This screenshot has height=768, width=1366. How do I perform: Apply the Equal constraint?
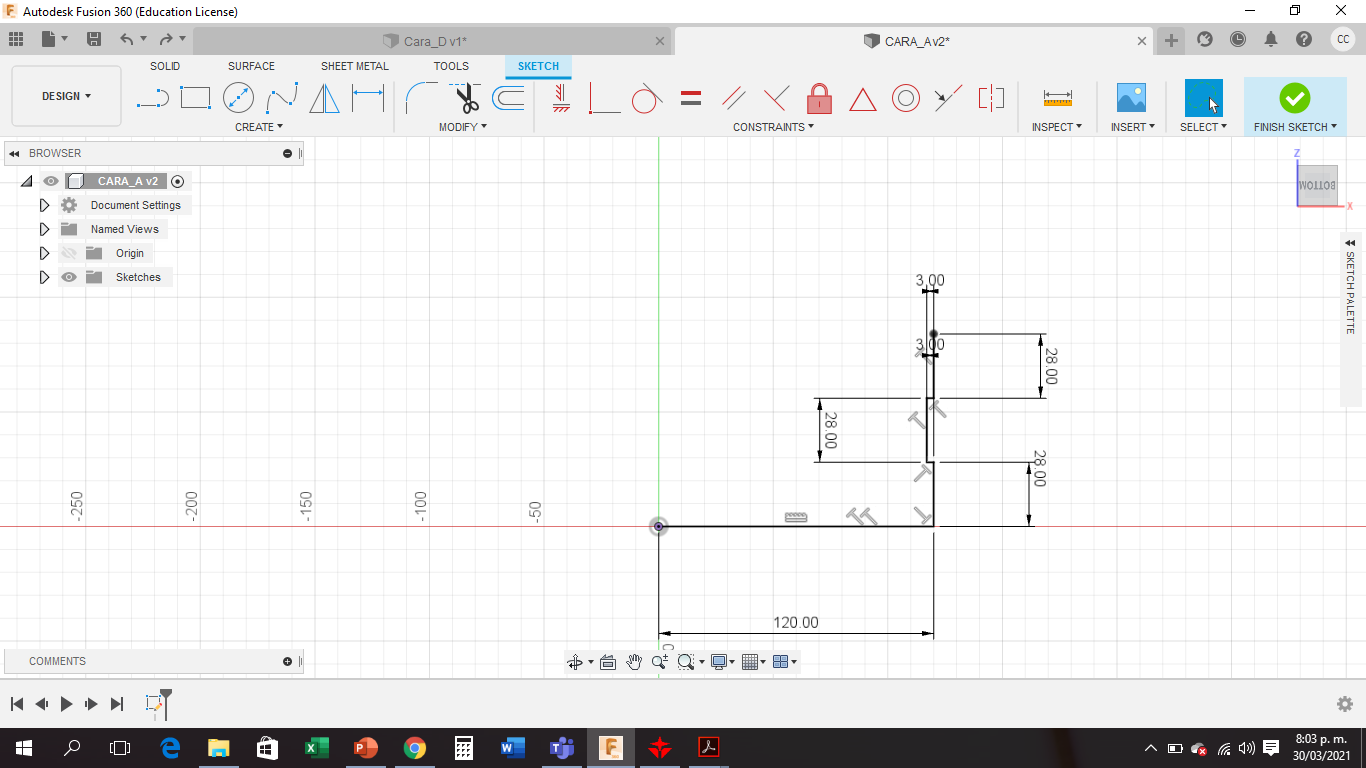[690, 98]
